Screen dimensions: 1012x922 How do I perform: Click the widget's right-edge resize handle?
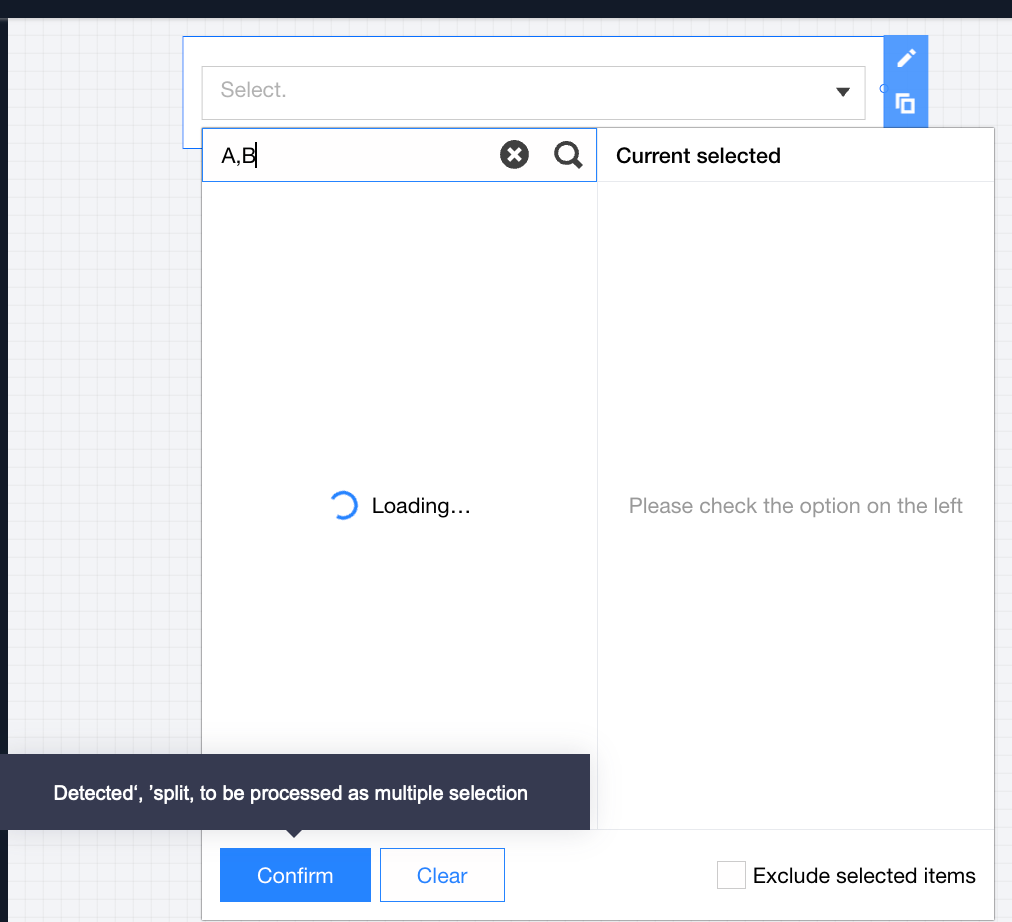click(x=882, y=89)
